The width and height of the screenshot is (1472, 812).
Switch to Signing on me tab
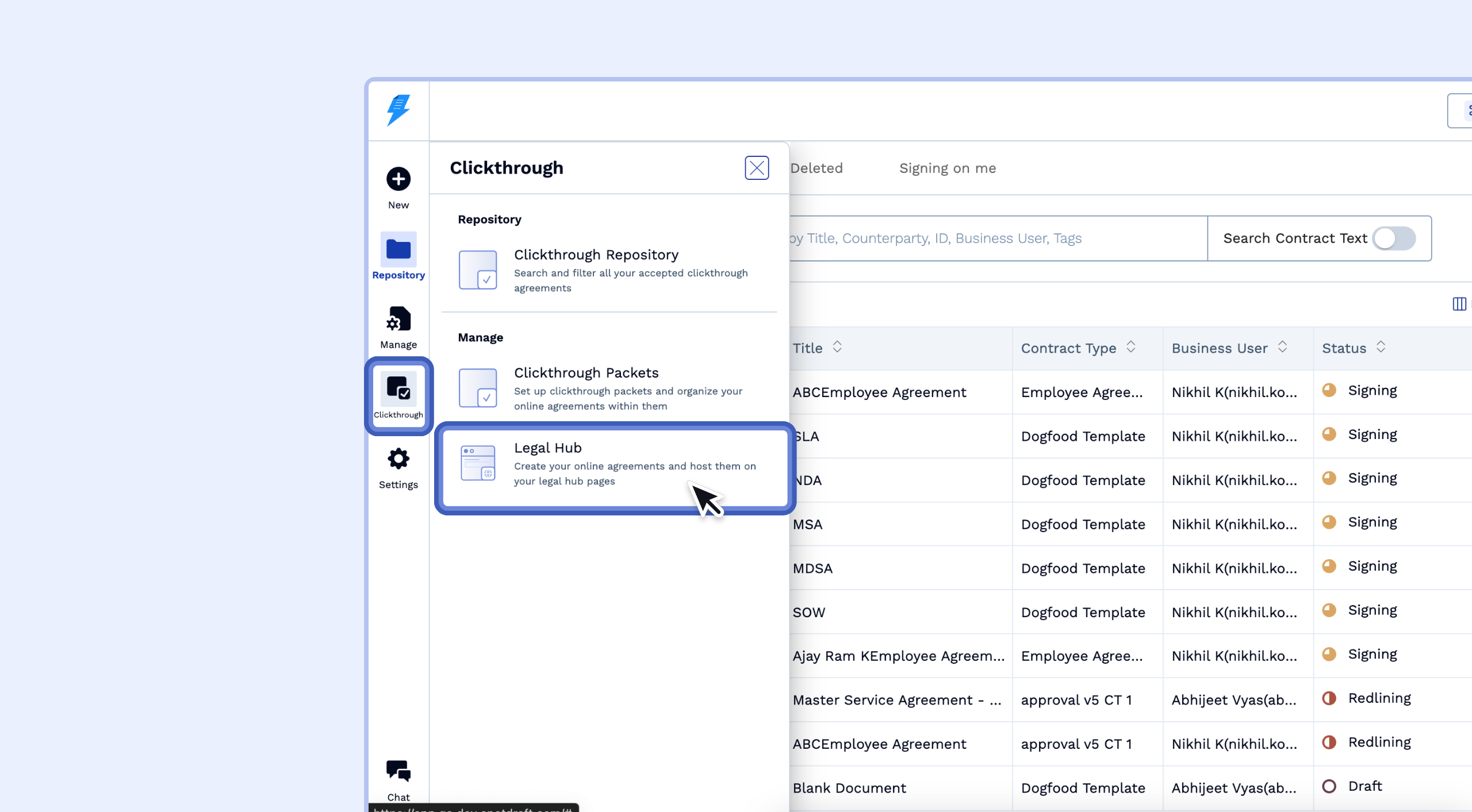click(947, 168)
